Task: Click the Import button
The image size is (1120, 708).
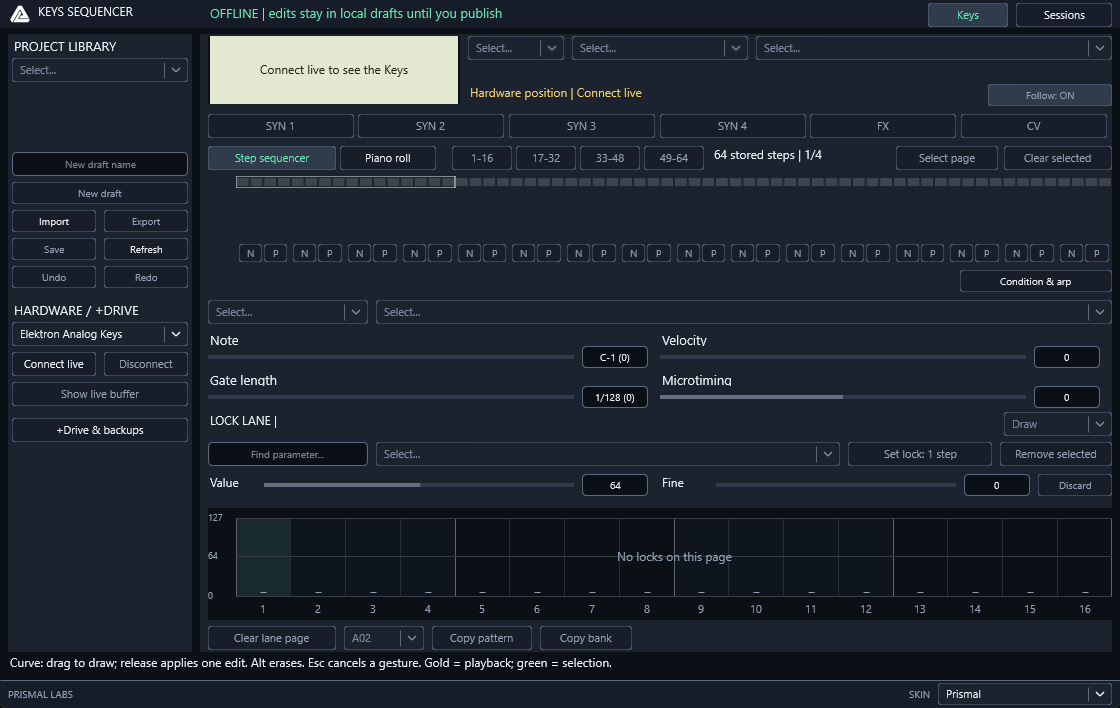Action: point(54,221)
